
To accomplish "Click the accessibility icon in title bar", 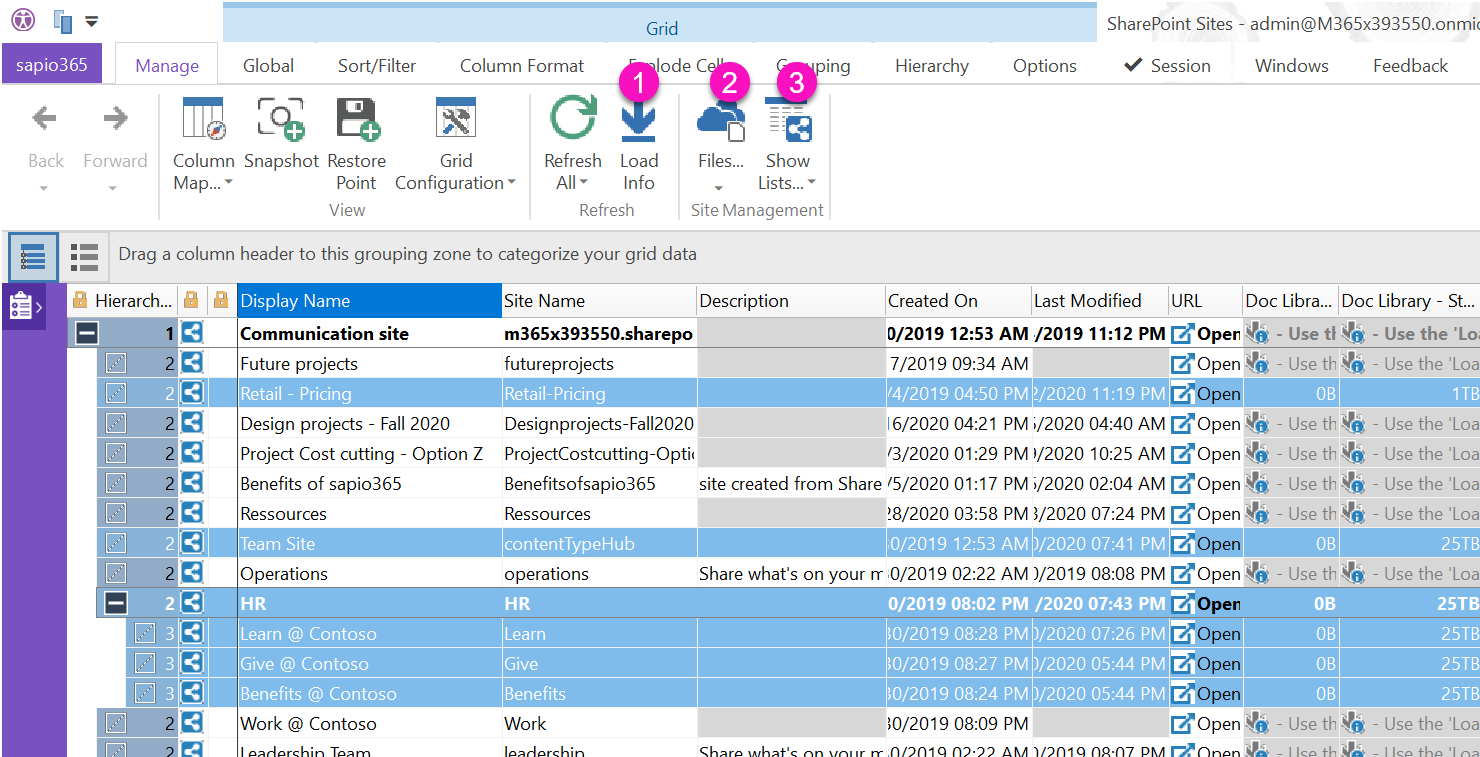I will coord(22,20).
